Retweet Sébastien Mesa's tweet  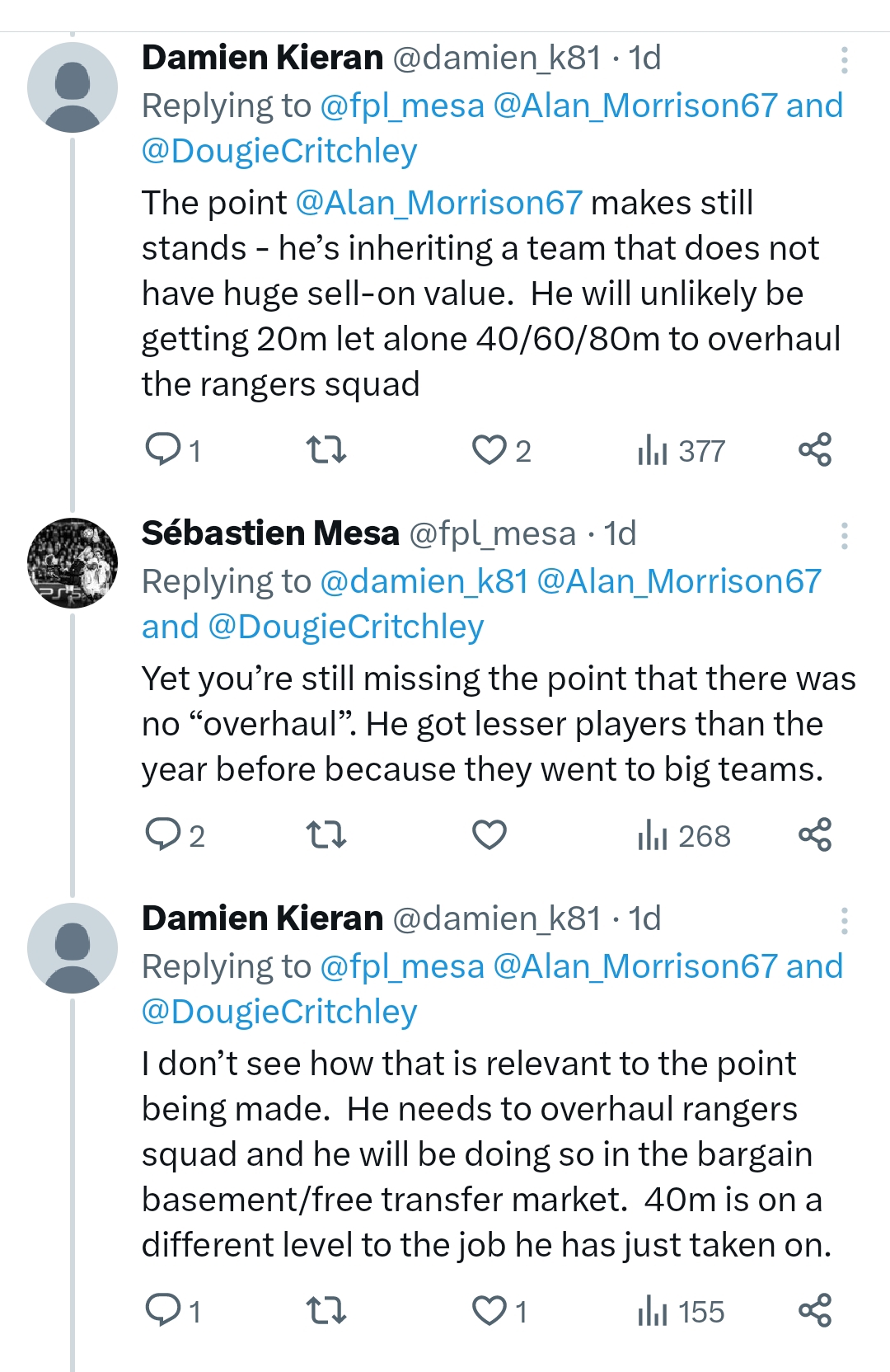pos(326,835)
